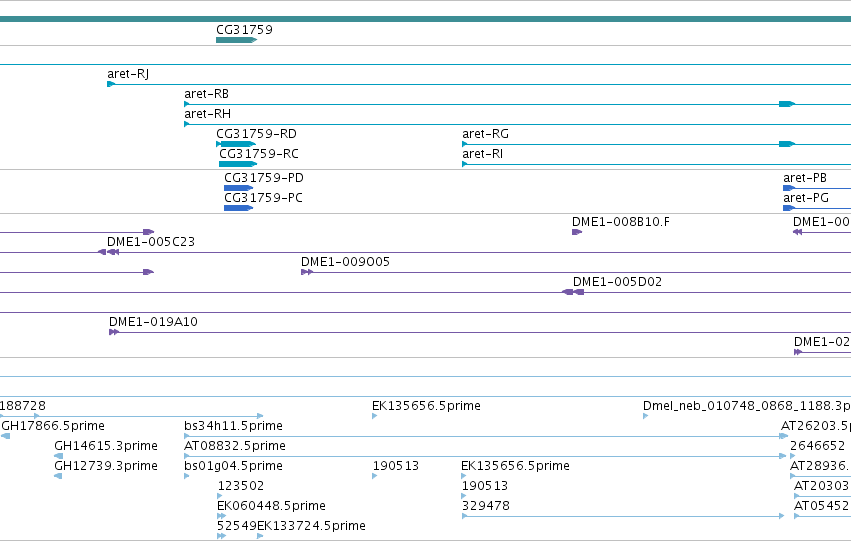Click the CG31759-PC blue arrow glyph

pos(239,208)
